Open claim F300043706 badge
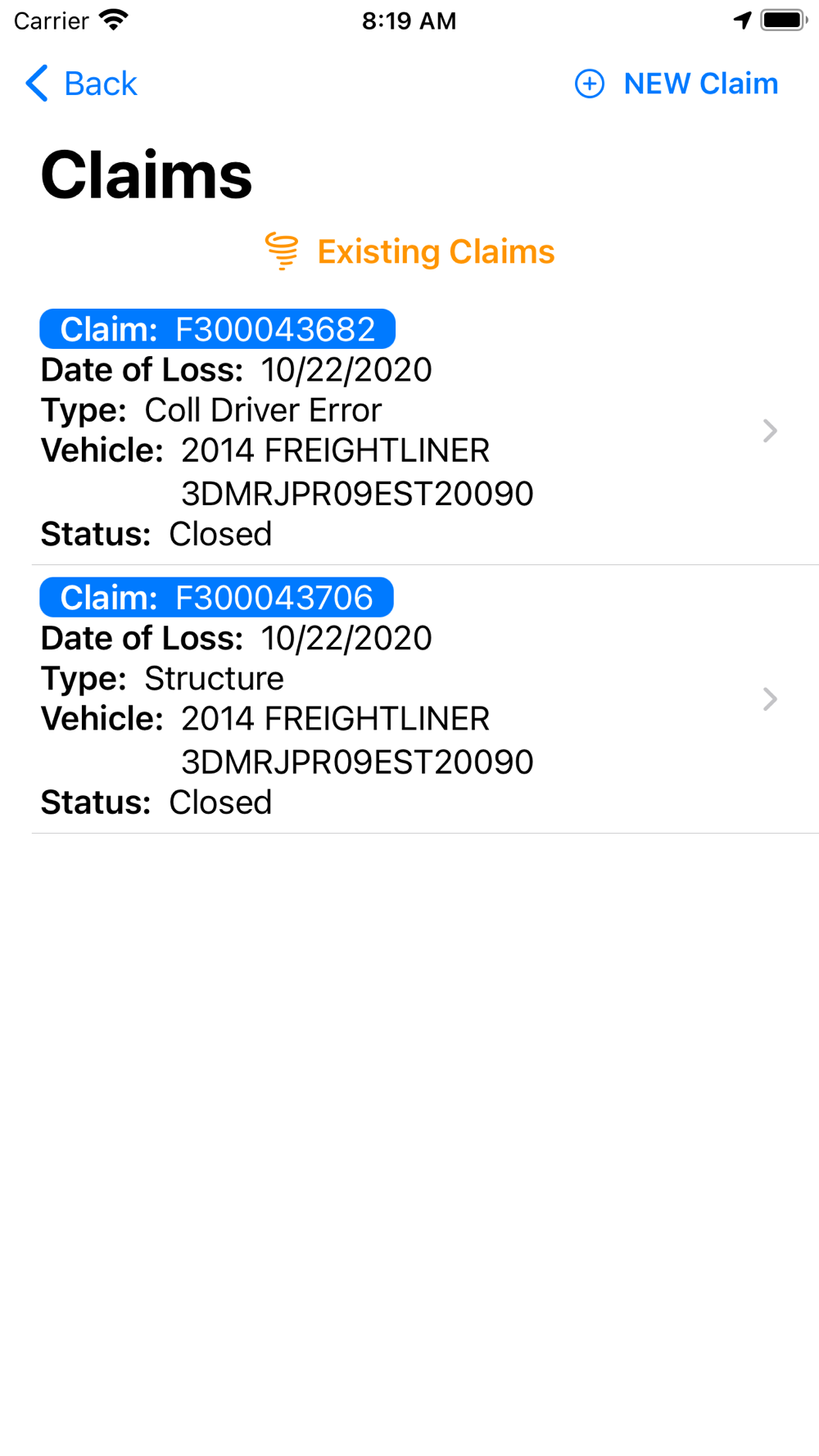Image resolution: width=819 pixels, height=1456 pixels. point(216,598)
